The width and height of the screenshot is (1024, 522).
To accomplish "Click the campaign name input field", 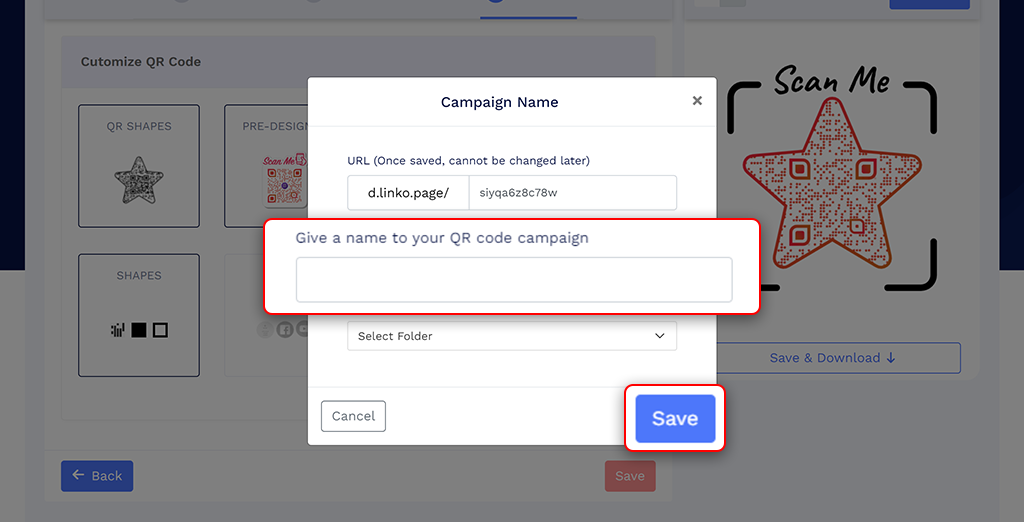I will [513, 279].
